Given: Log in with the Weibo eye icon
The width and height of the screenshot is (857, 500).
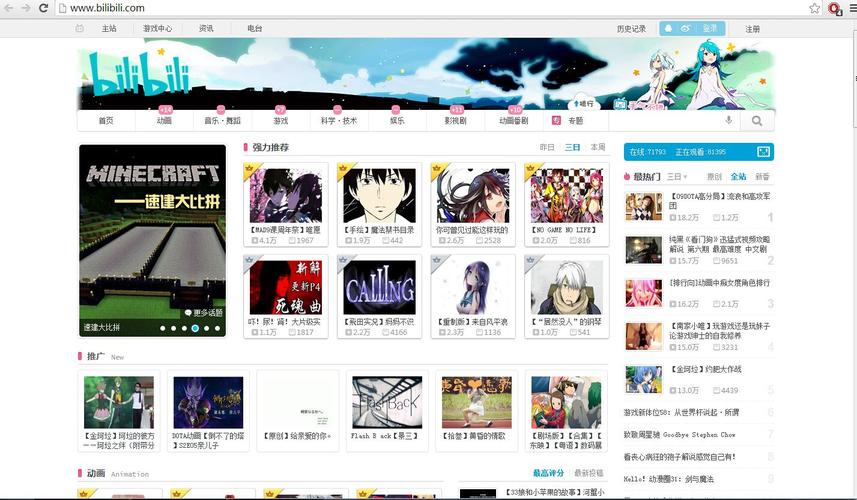Looking at the screenshot, I should click(x=685, y=28).
